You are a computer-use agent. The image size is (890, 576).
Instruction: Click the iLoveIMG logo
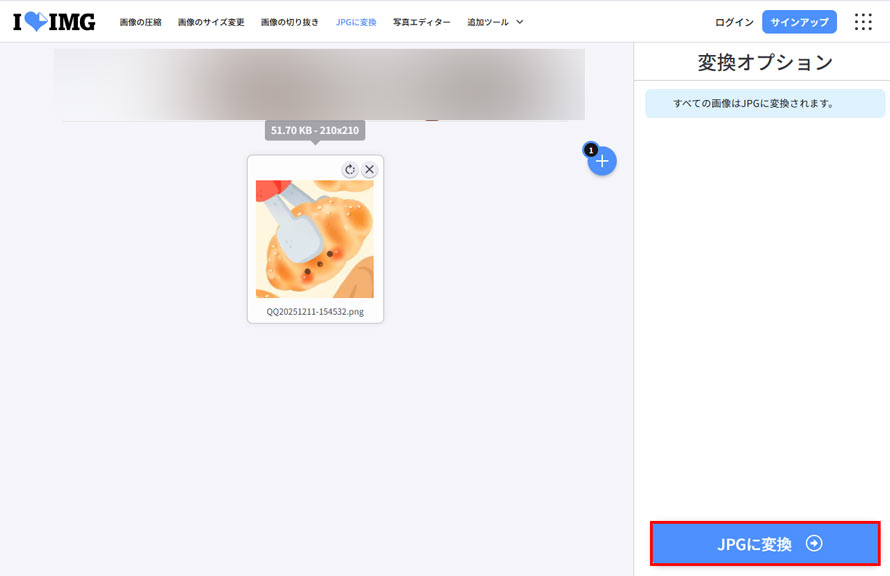pos(54,22)
